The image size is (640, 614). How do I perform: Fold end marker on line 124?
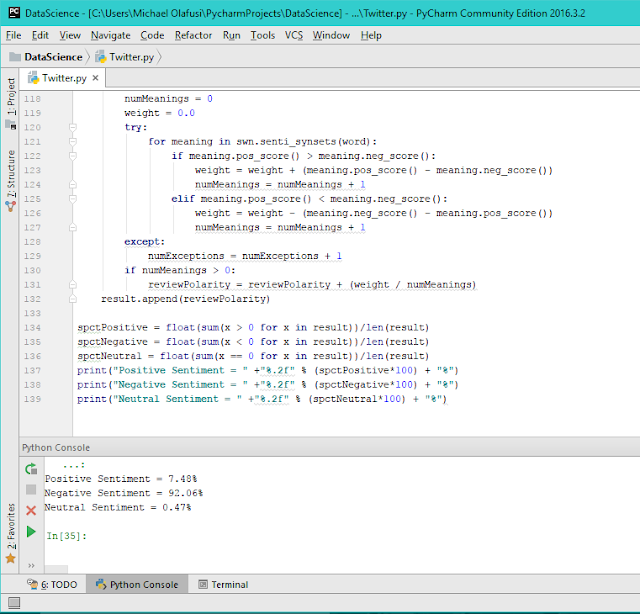(73, 185)
